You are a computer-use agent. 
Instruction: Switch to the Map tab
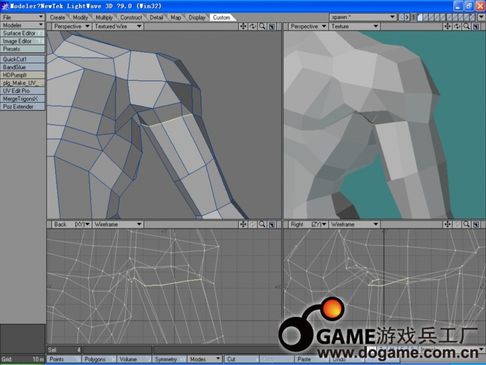click(176, 18)
